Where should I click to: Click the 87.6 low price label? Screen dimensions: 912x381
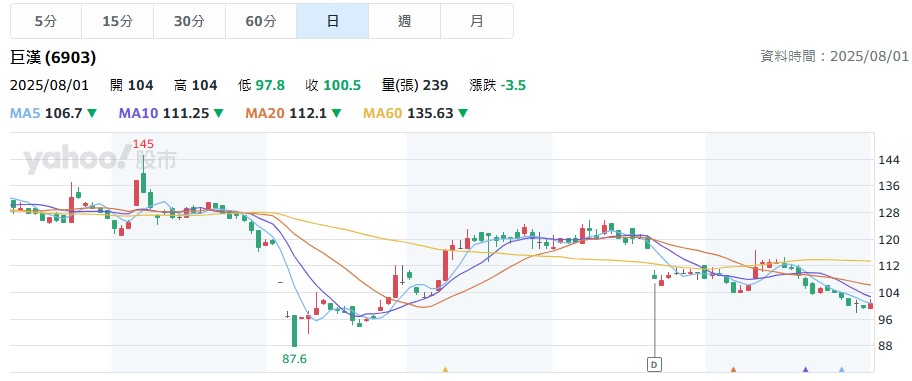[294, 359]
